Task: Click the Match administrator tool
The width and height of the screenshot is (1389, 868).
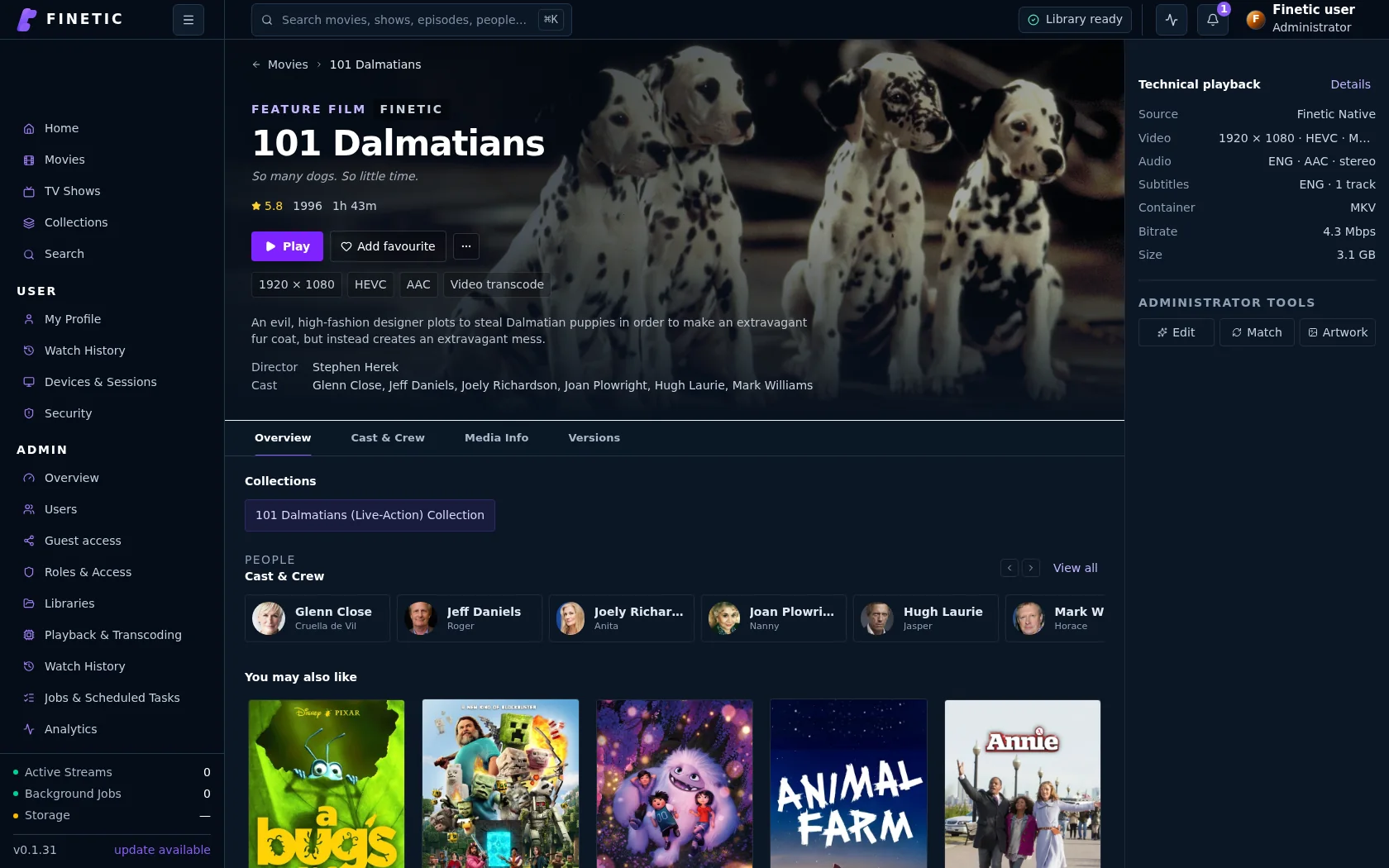Action: point(1257,332)
